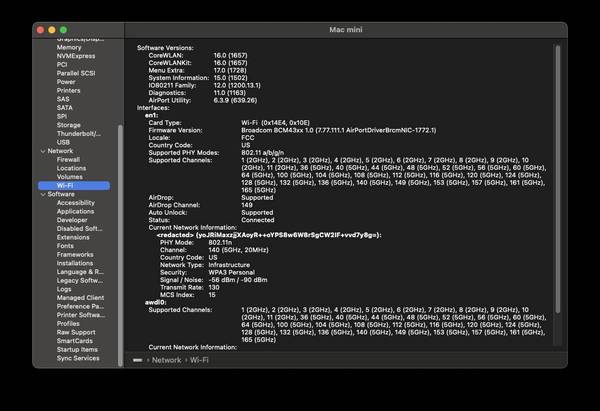Viewport: 600px width, 411px height.
Task: Open Frameworks under Software
Action: click(75, 255)
